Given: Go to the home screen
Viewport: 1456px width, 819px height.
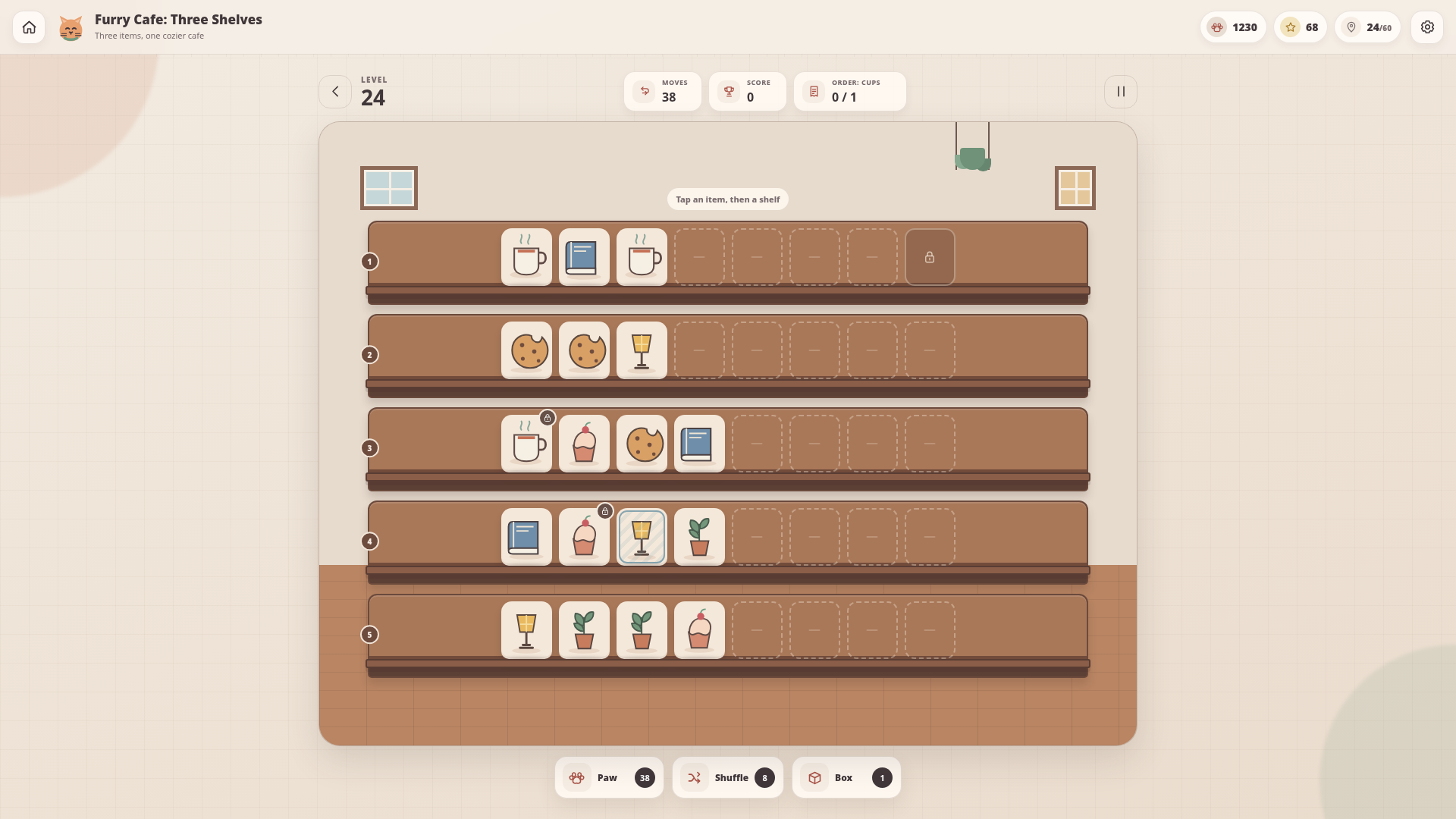Looking at the screenshot, I should click(29, 27).
